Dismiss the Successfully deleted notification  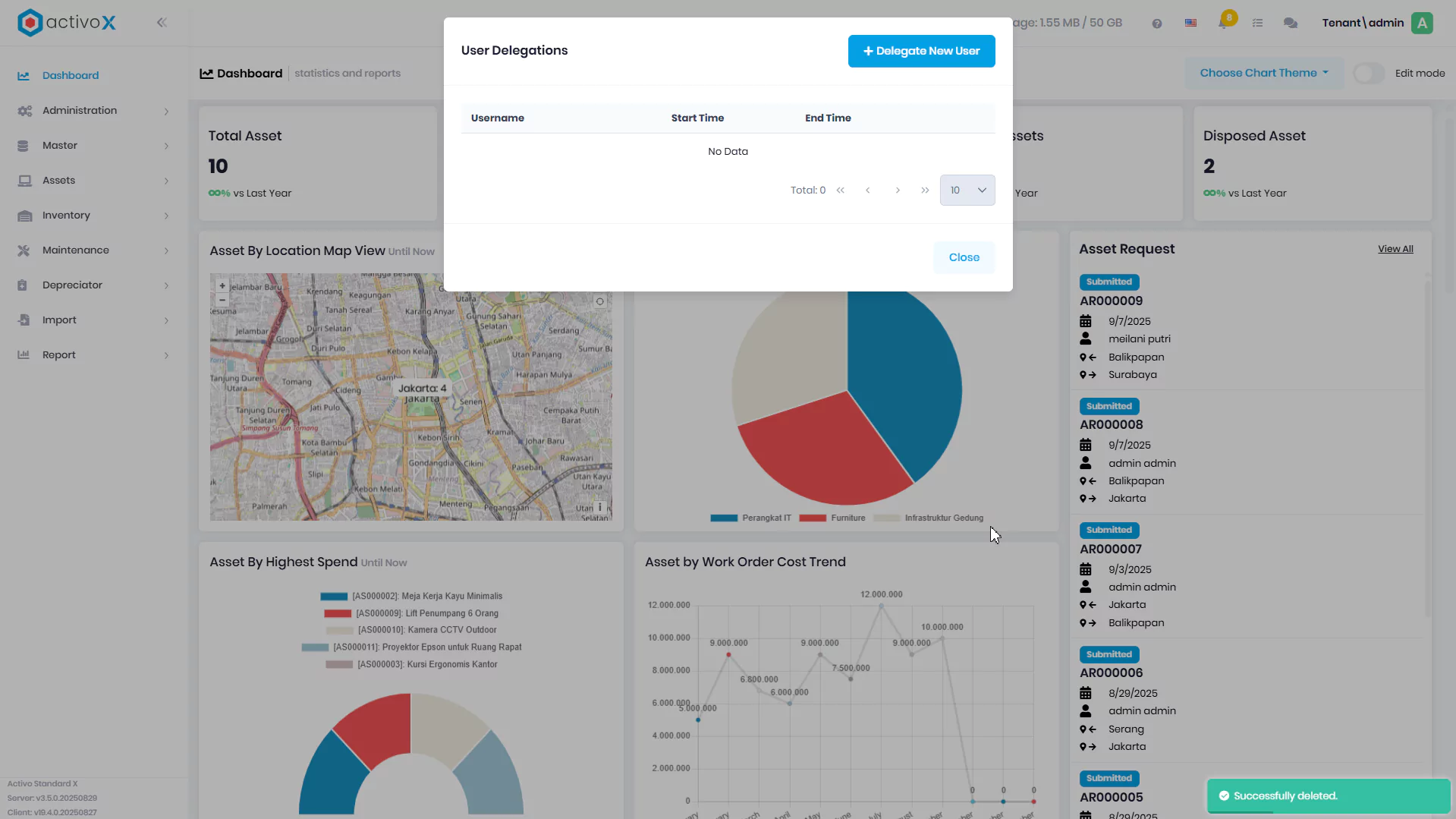click(x=1329, y=796)
